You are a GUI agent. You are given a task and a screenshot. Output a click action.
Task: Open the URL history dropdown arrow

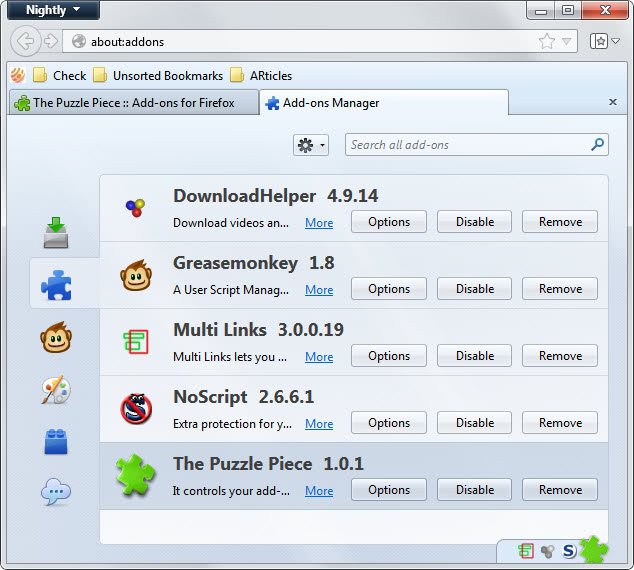click(x=567, y=41)
